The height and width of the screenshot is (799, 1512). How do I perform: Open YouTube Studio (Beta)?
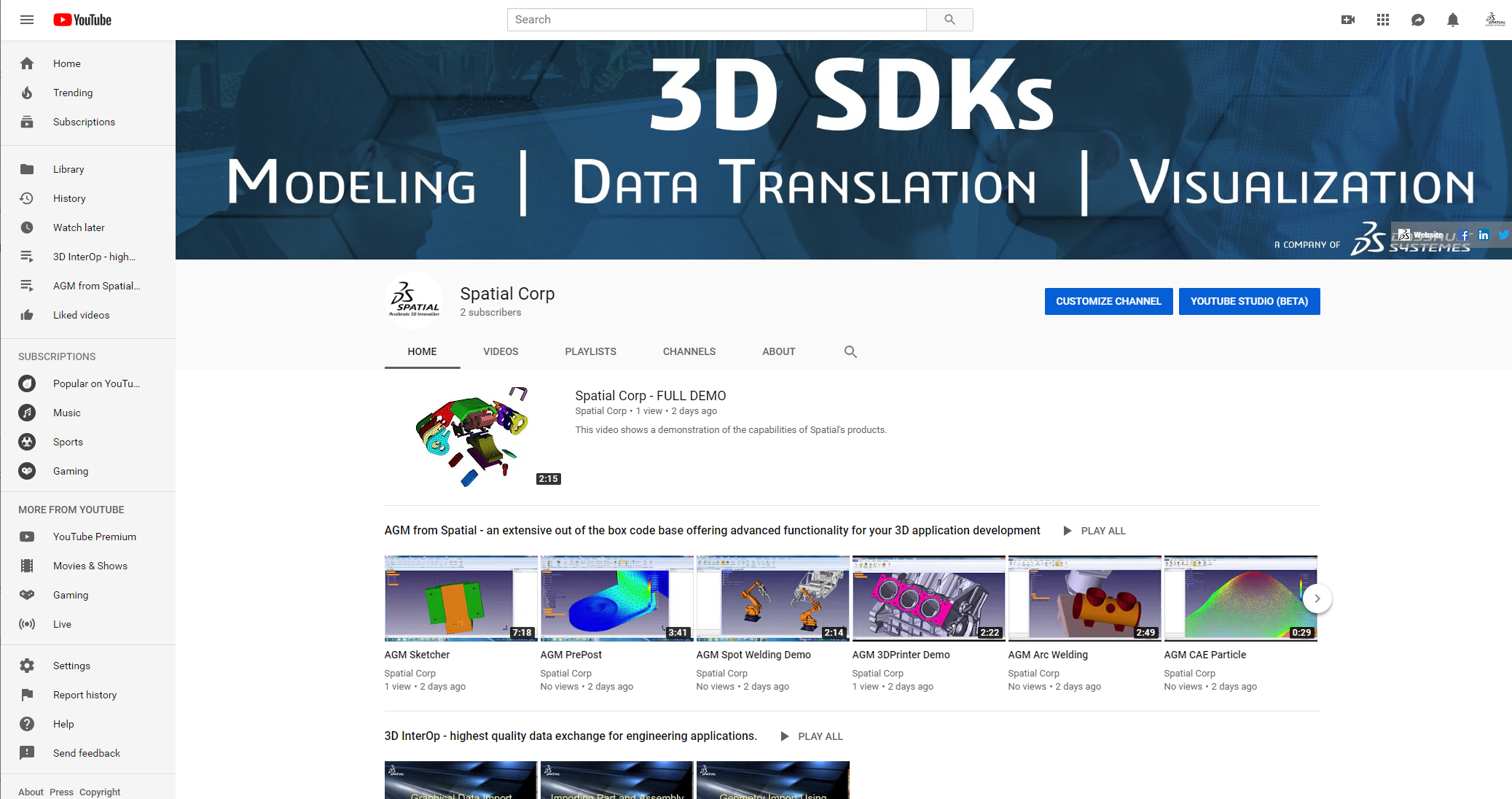point(1249,301)
